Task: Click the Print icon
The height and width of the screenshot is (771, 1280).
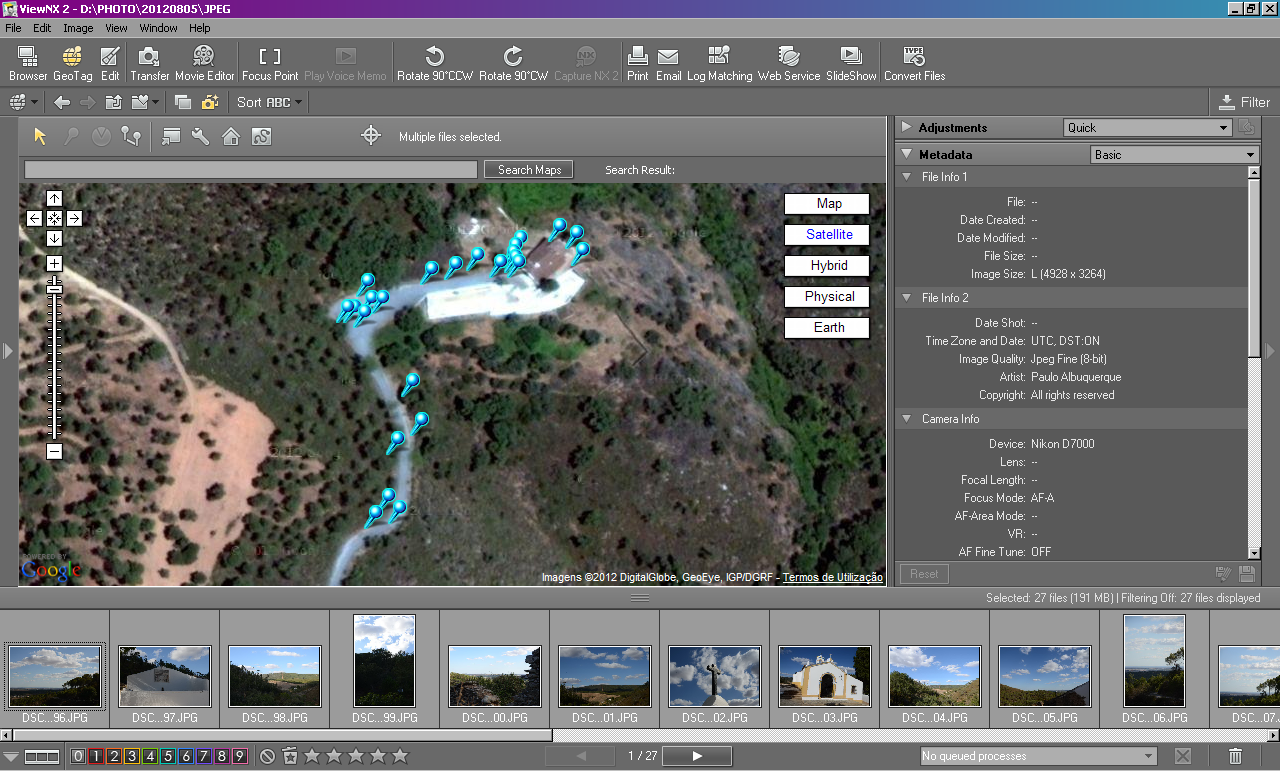Action: 638,63
